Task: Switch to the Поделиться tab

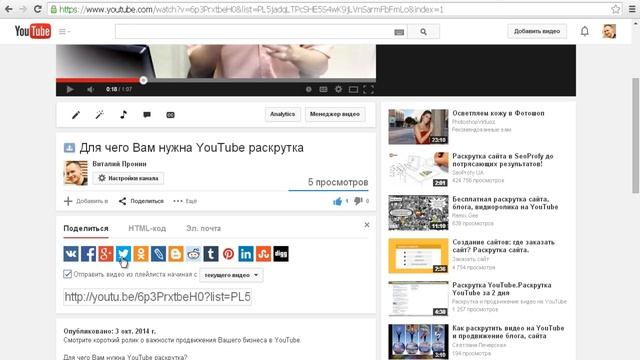Action: [86, 229]
